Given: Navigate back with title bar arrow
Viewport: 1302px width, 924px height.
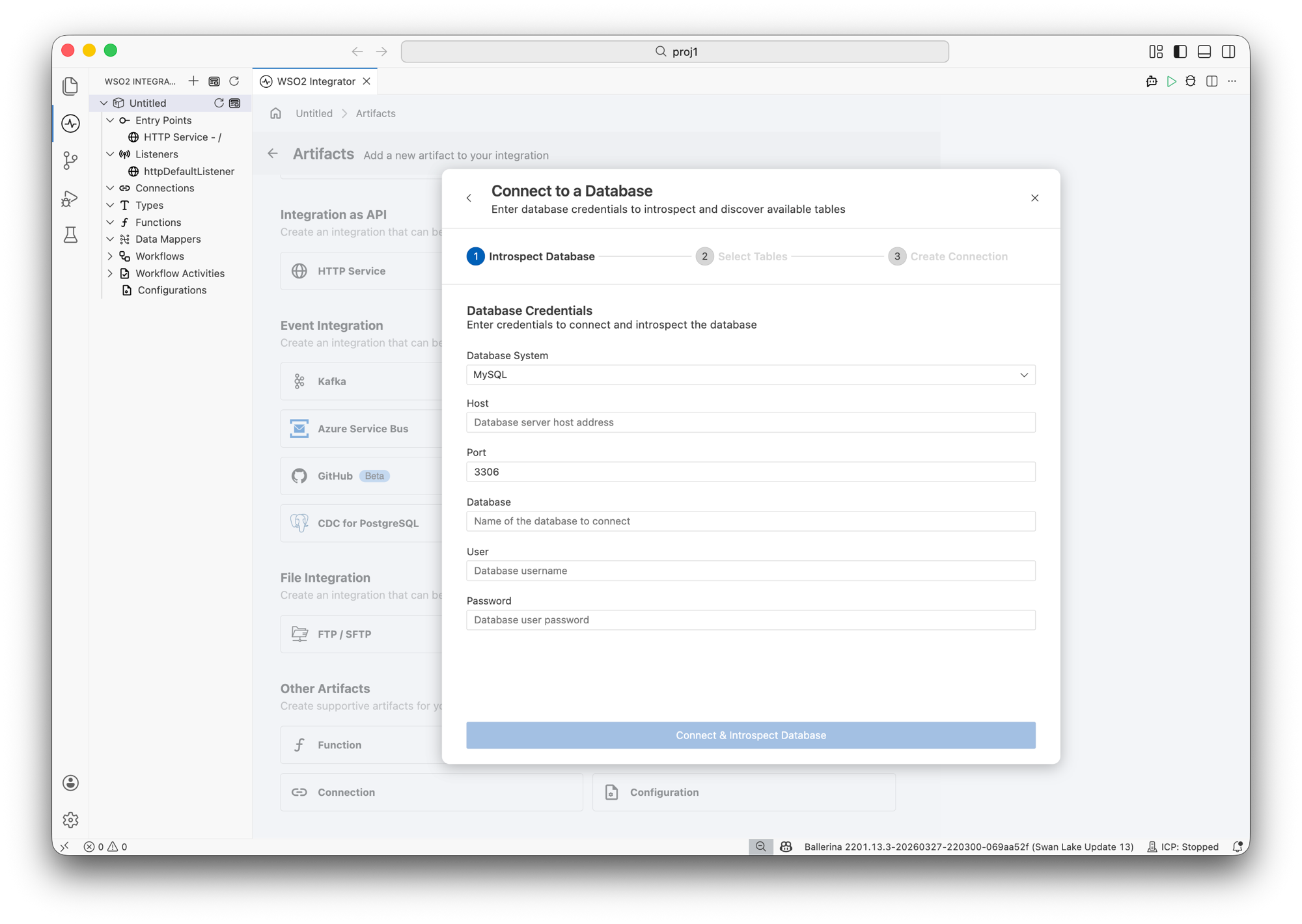Looking at the screenshot, I should click(x=357, y=51).
